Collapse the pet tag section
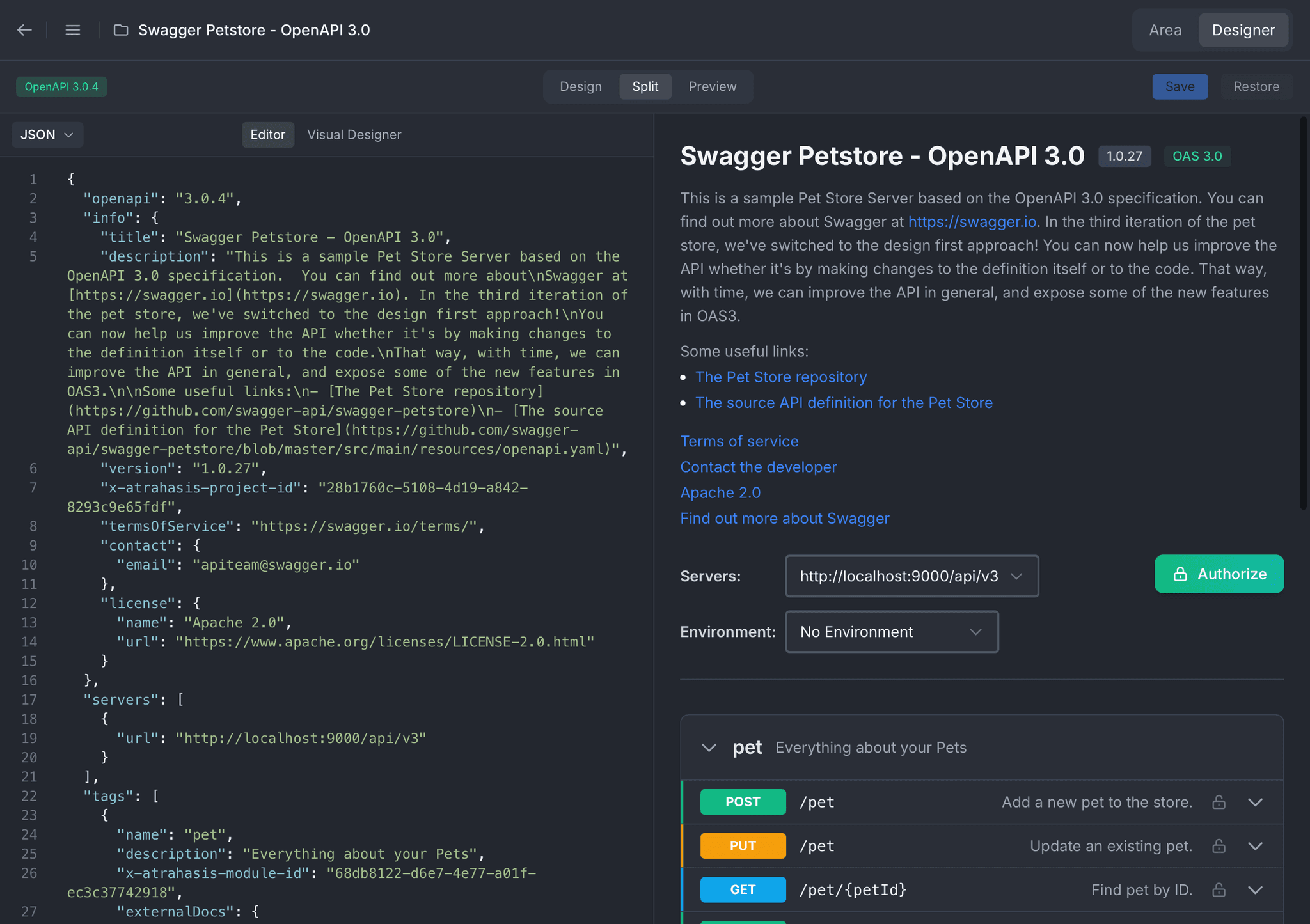 point(709,748)
